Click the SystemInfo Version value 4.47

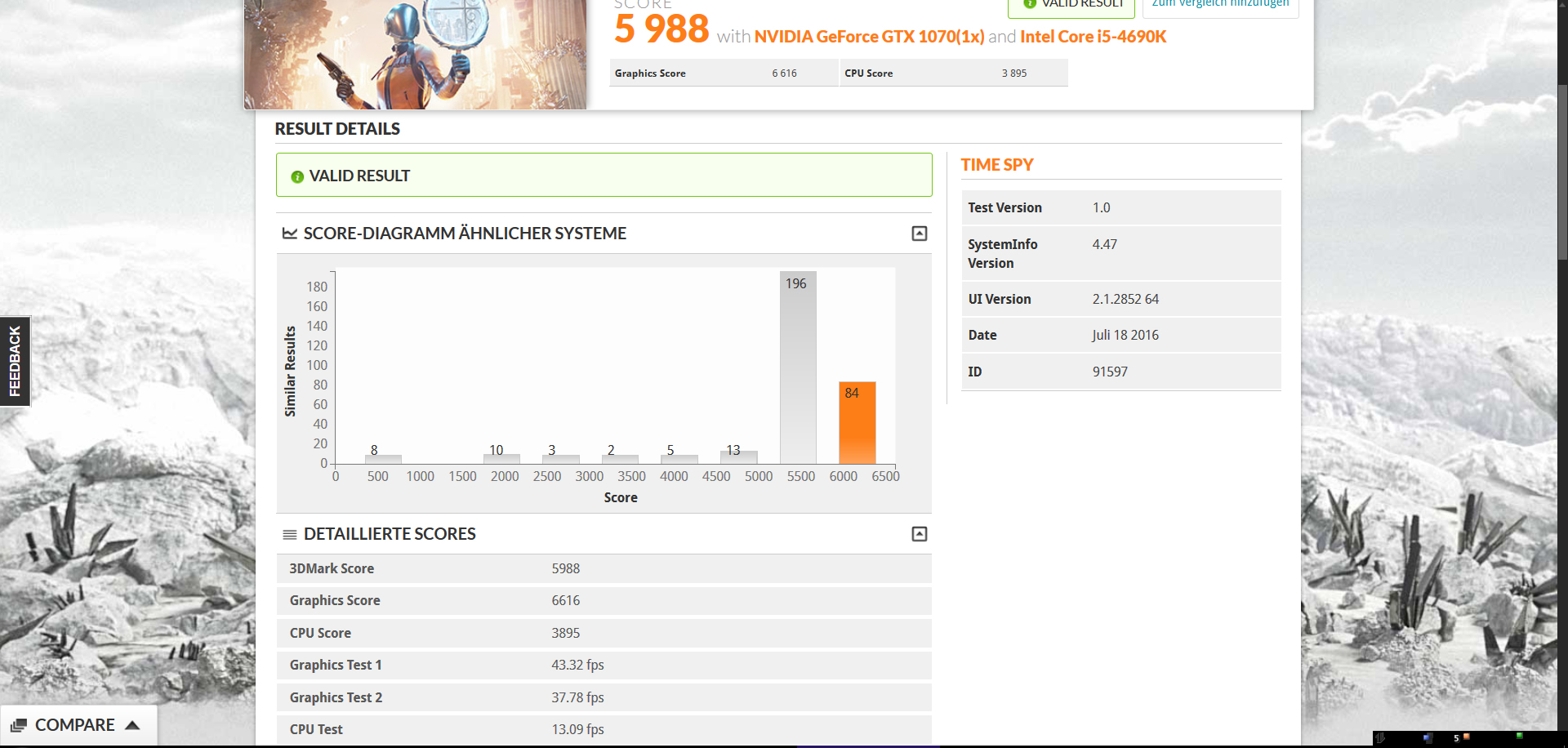1104,244
